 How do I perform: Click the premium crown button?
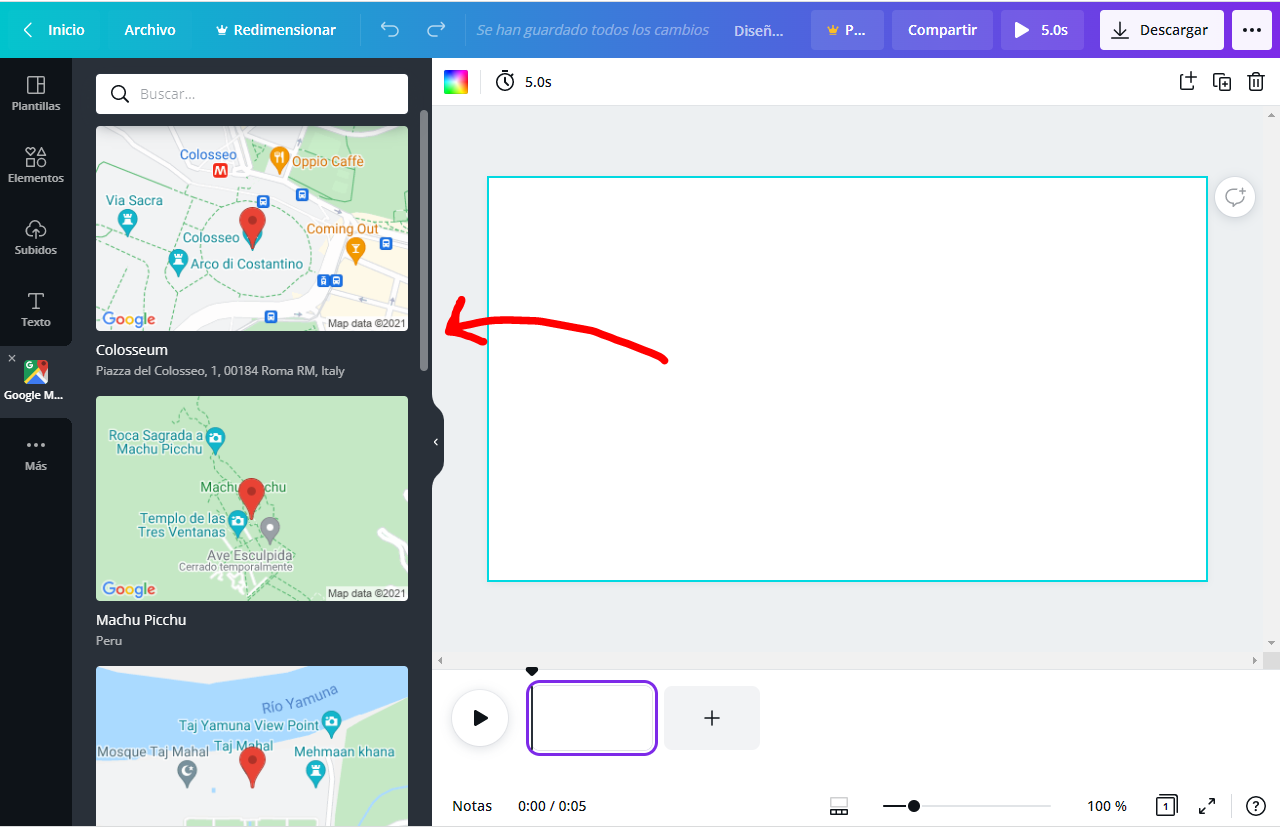click(x=847, y=30)
